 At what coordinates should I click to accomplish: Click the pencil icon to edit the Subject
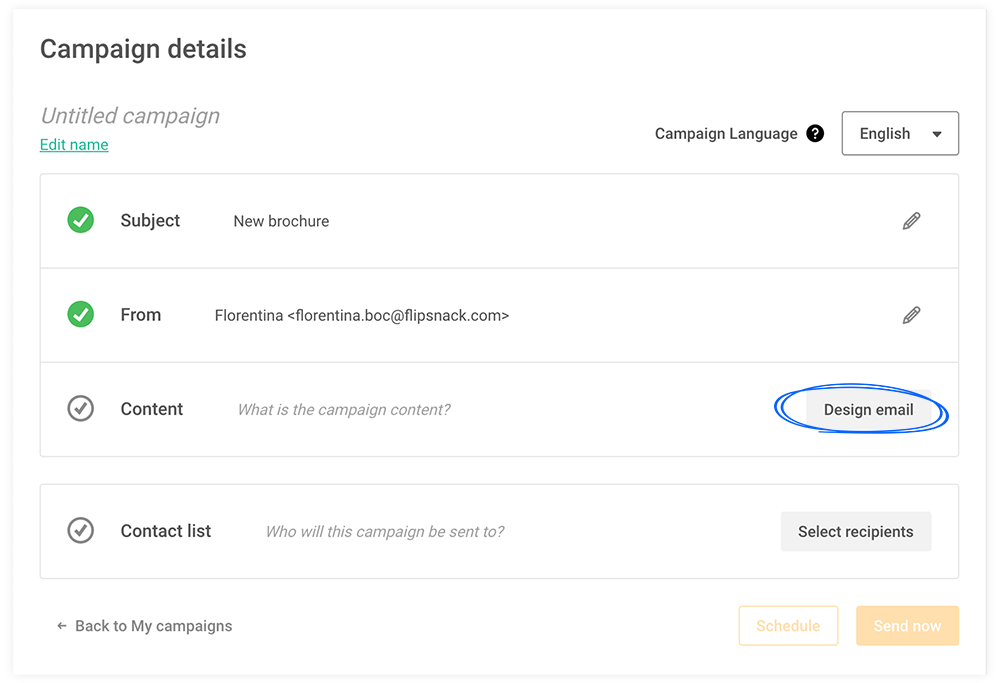pos(911,220)
